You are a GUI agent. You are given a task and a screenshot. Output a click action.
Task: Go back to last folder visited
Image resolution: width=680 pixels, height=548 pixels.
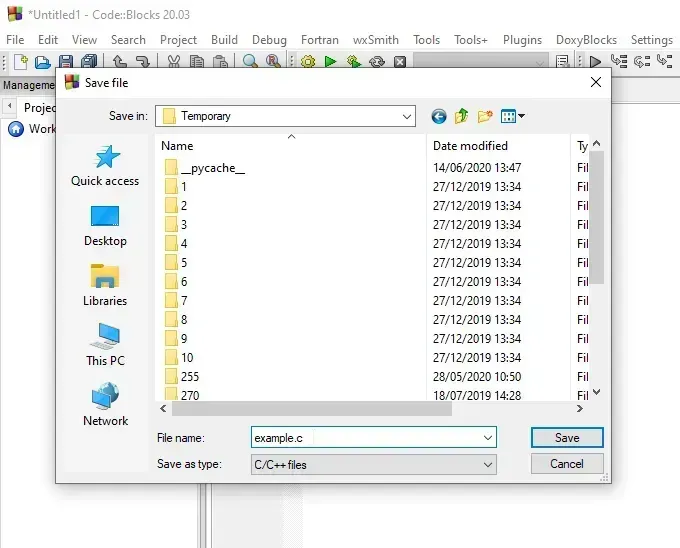[x=439, y=116]
